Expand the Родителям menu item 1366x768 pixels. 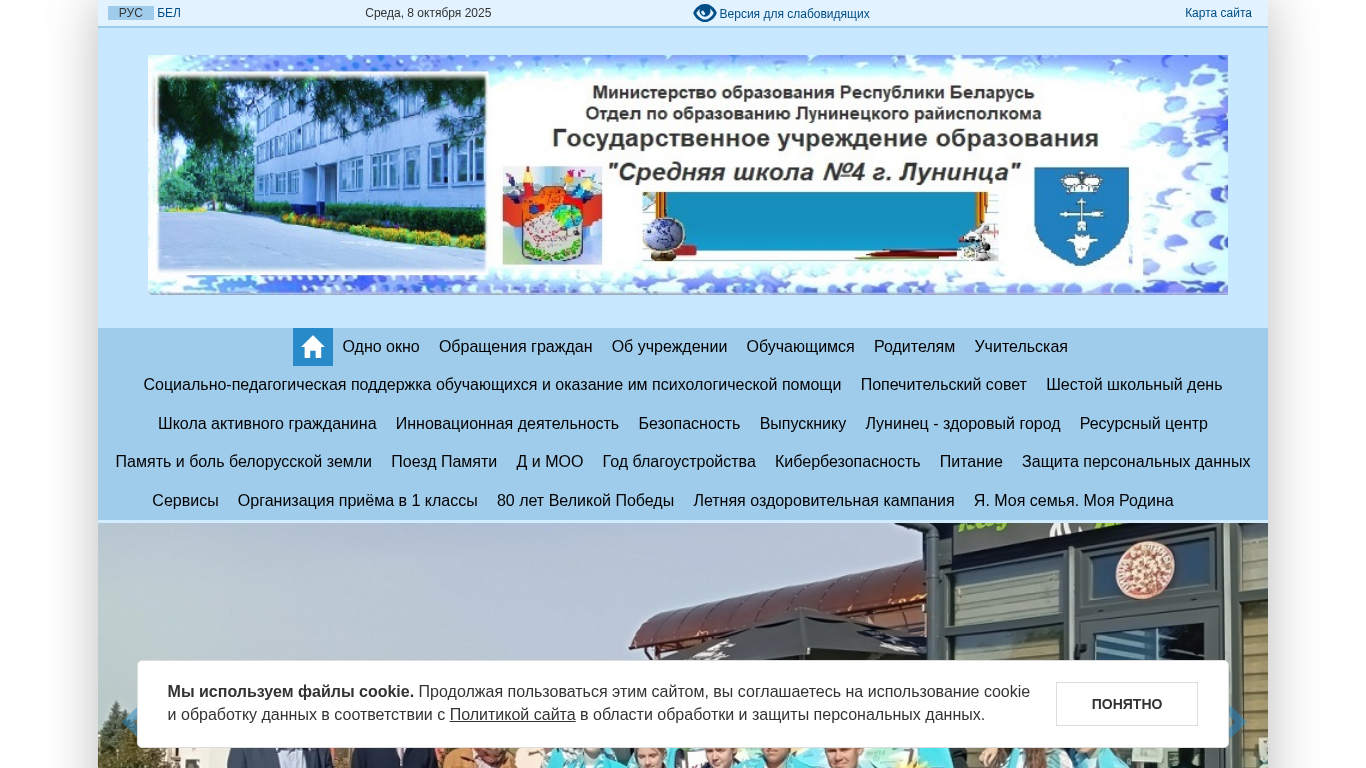pos(914,347)
